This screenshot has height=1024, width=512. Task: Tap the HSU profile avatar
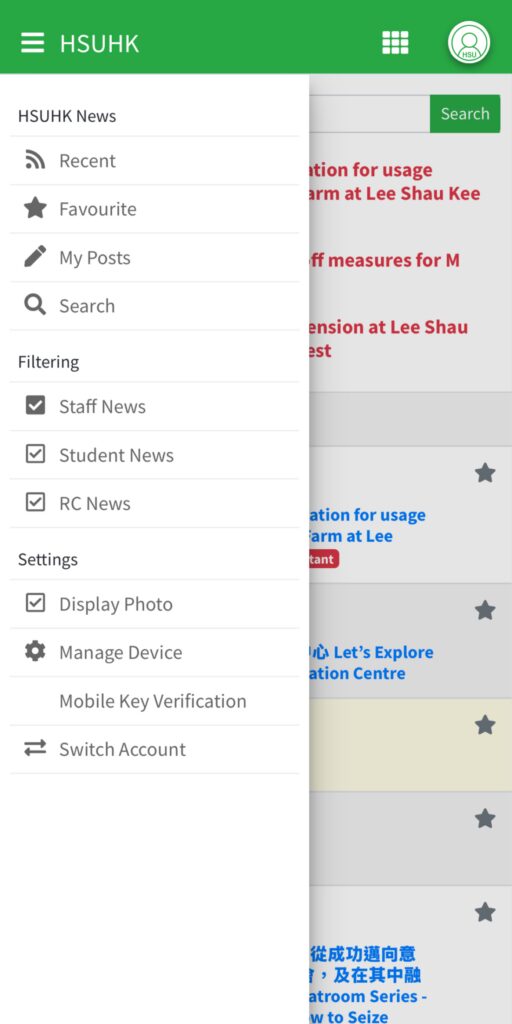click(468, 43)
